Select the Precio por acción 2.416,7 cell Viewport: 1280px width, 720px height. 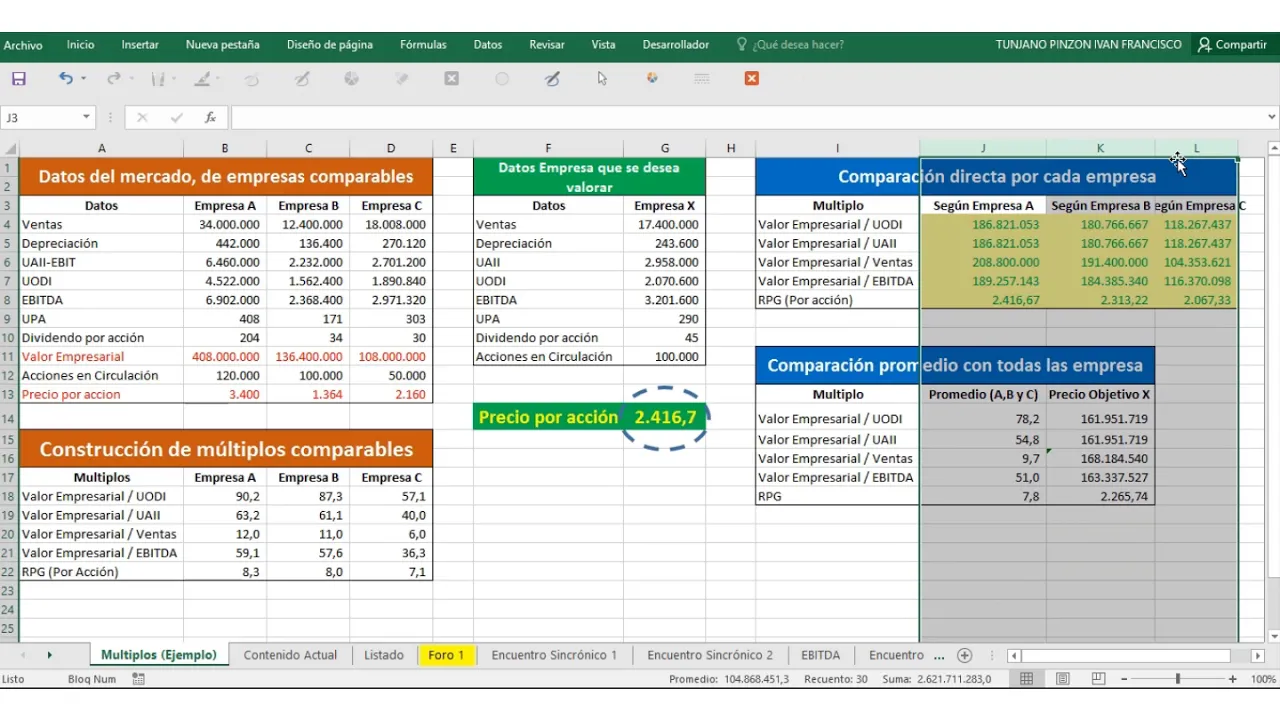665,417
